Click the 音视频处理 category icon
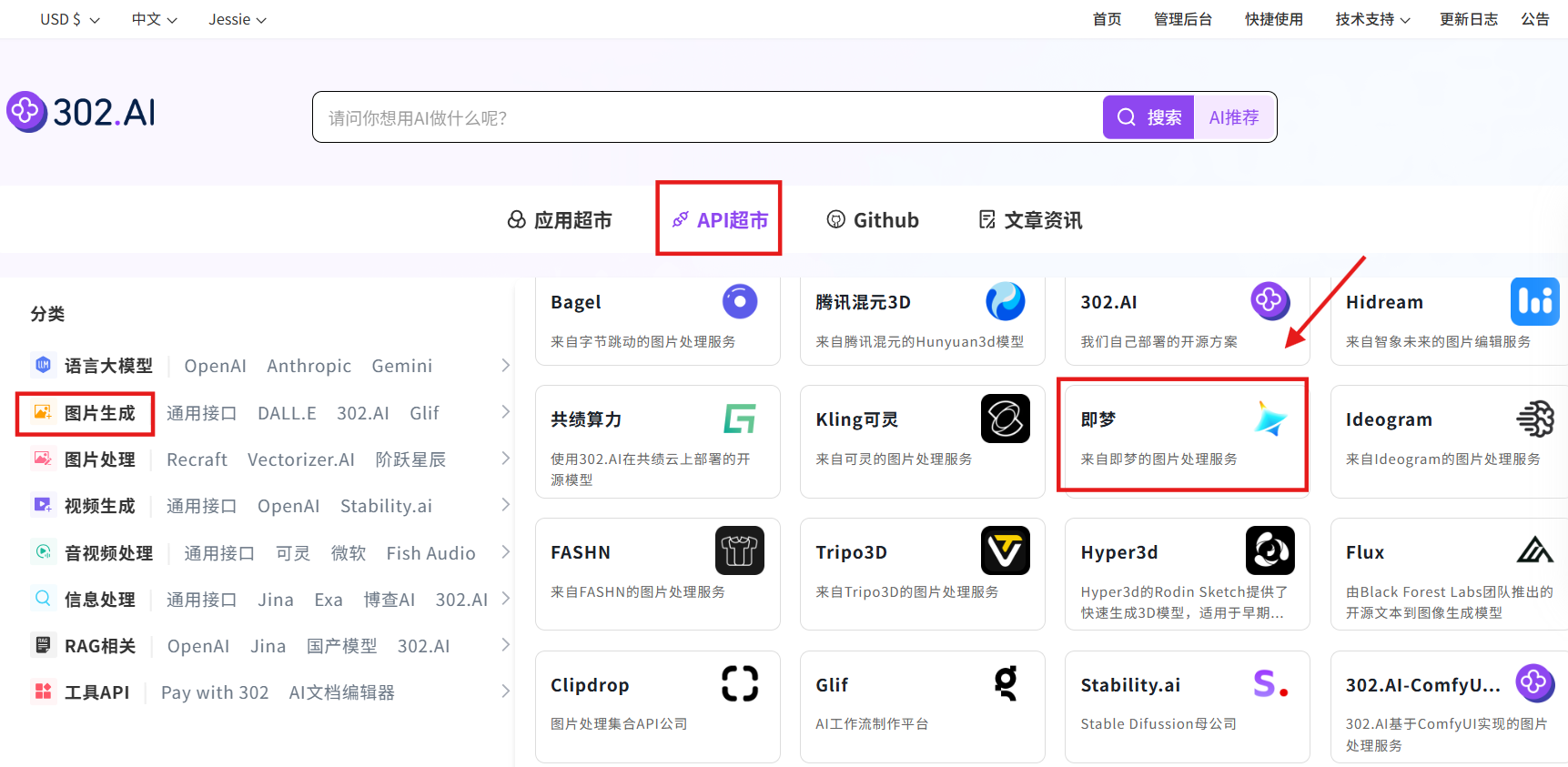This screenshot has height=767, width=1568. (x=43, y=552)
